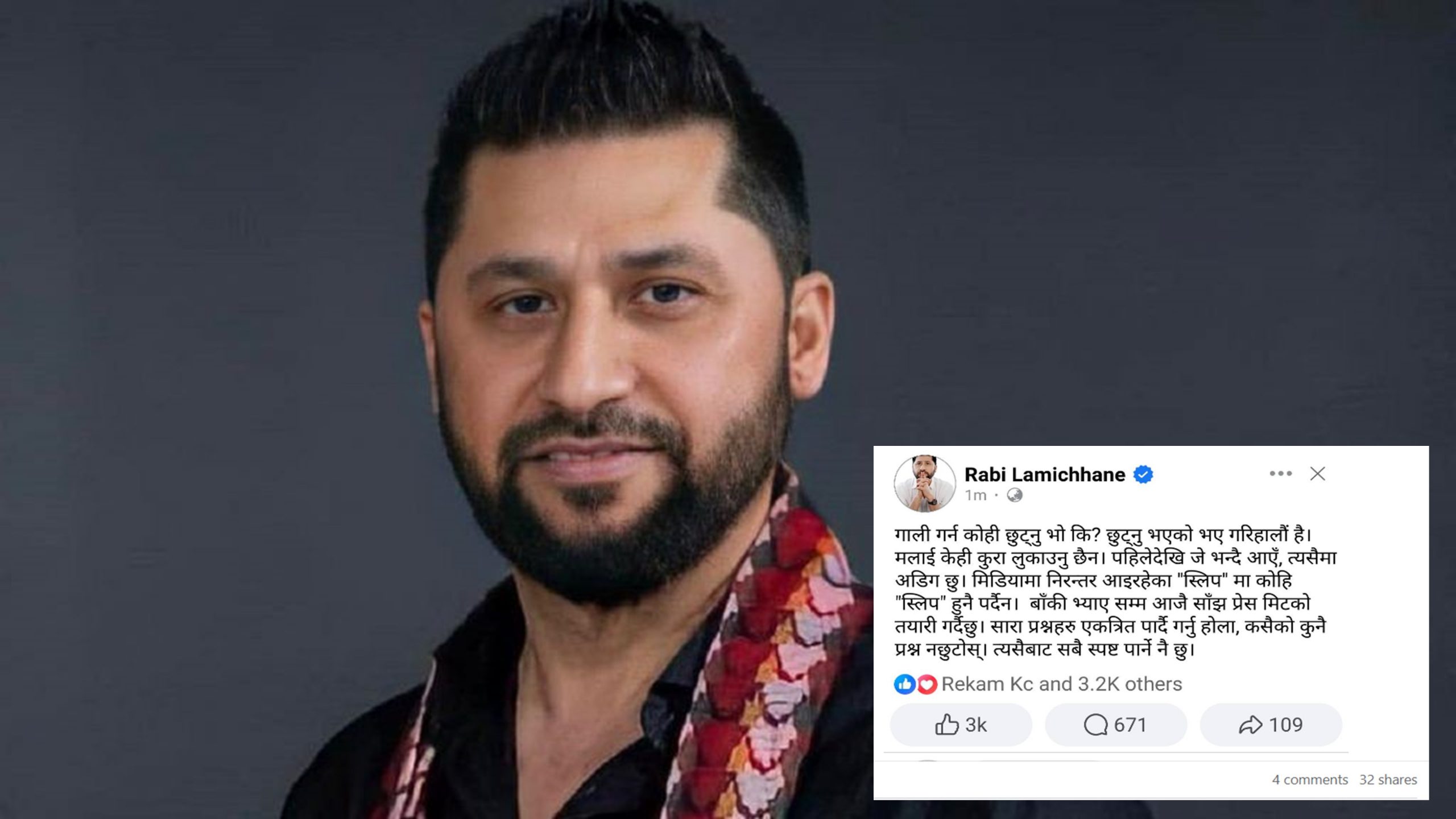Screen dimensions: 1456x819
Task: Click Rabi Lamichhane's round profile picture
Action: [x=925, y=483]
